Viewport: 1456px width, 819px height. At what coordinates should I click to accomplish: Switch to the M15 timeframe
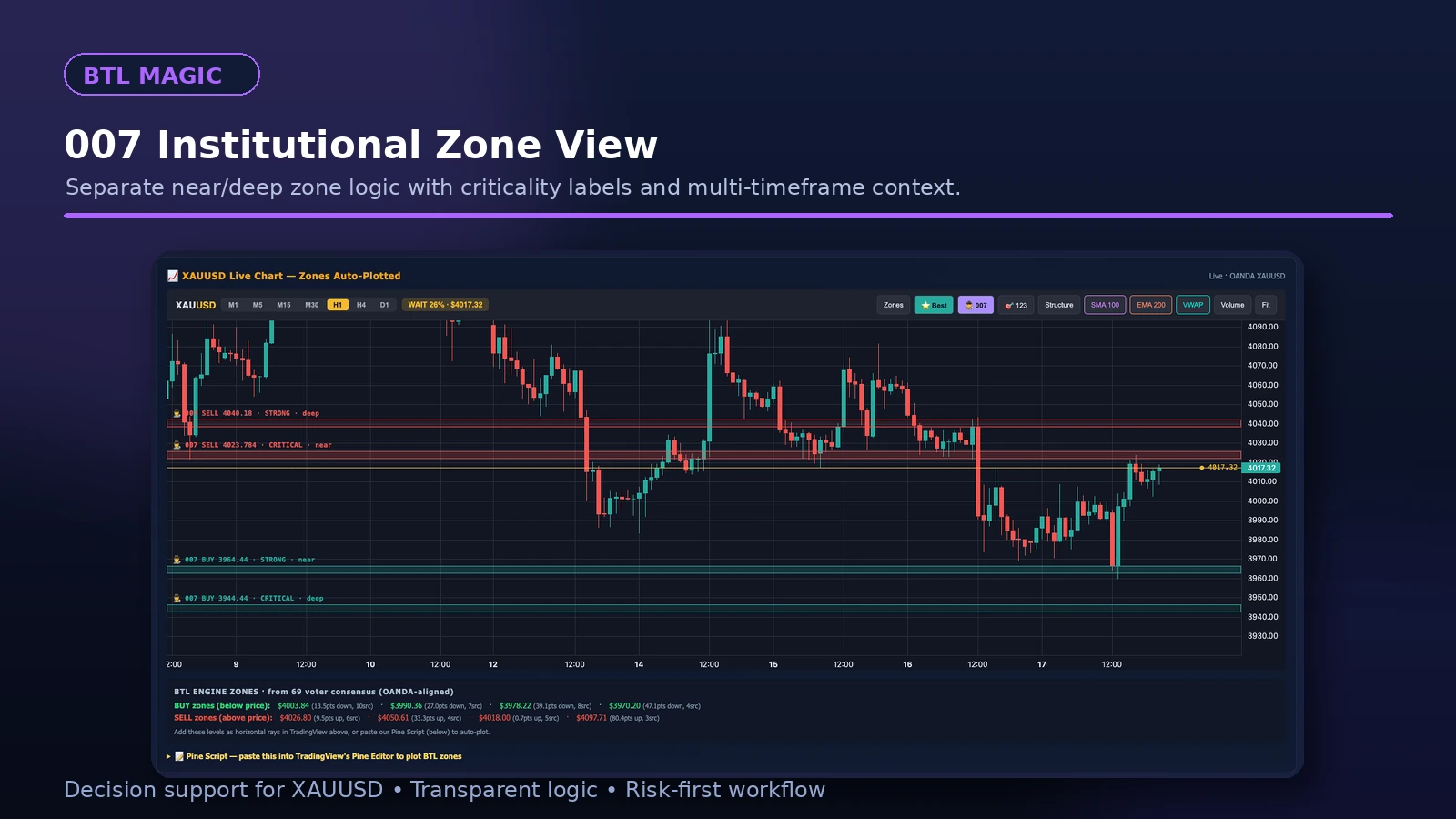[284, 305]
